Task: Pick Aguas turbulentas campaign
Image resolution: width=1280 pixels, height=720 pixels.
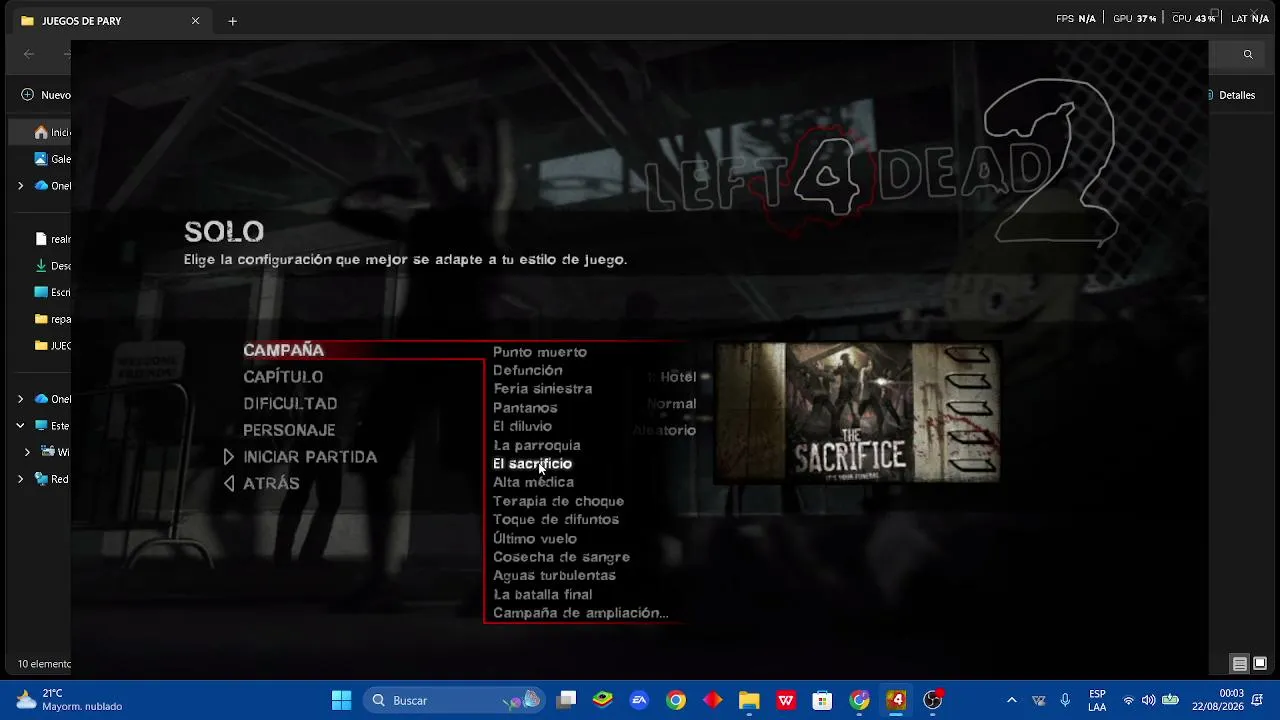Action: coord(554,576)
